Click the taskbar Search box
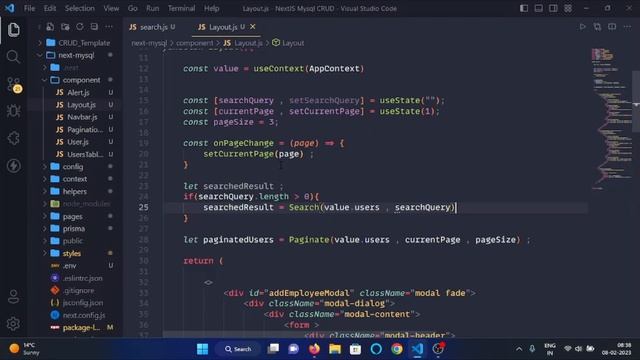 [x=238, y=349]
